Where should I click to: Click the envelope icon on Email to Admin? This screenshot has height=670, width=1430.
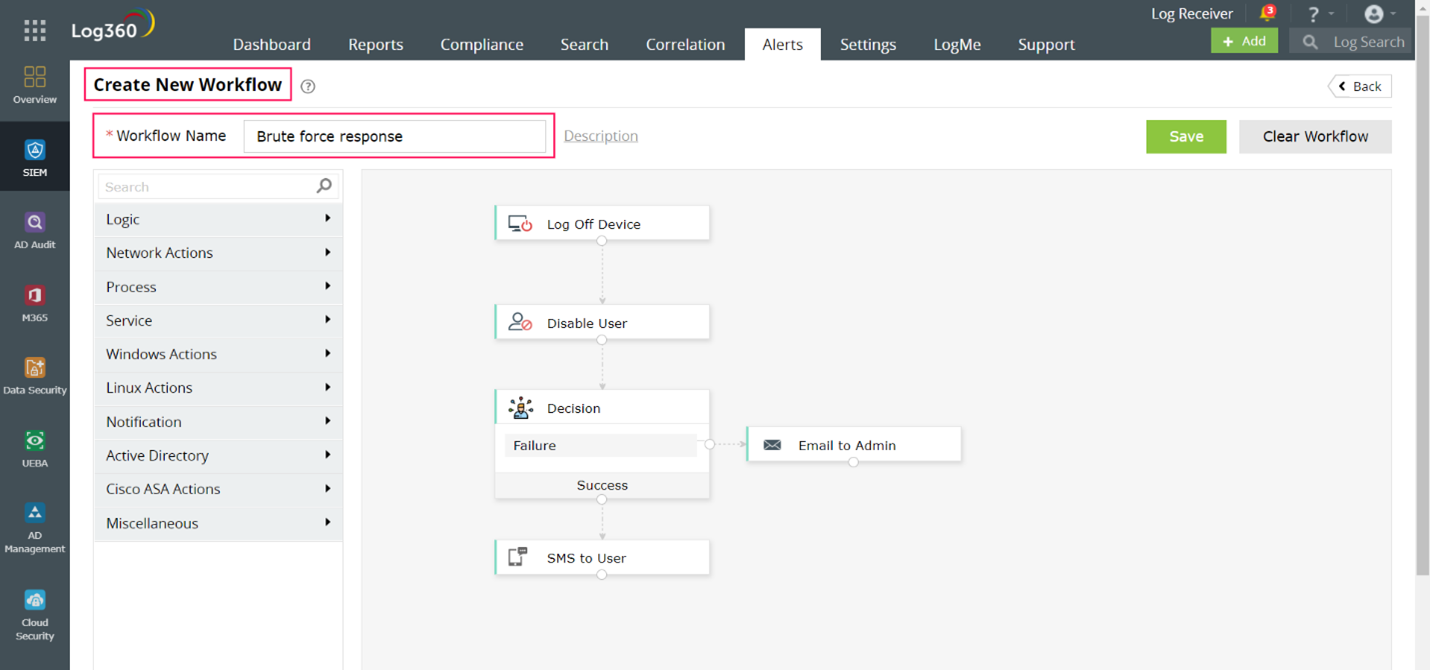click(x=772, y=443)
